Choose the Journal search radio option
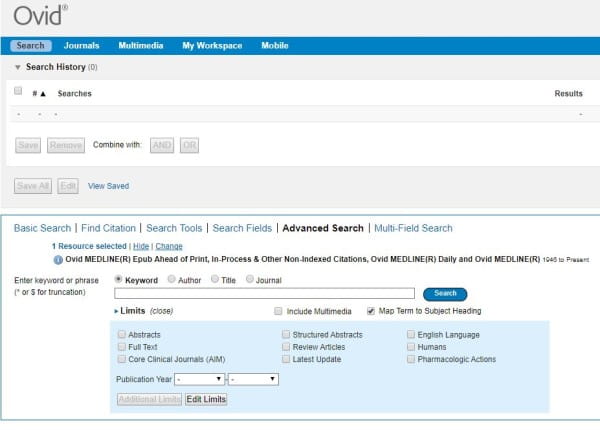Viewport: 600px width, 430px height. pos(249,280)
